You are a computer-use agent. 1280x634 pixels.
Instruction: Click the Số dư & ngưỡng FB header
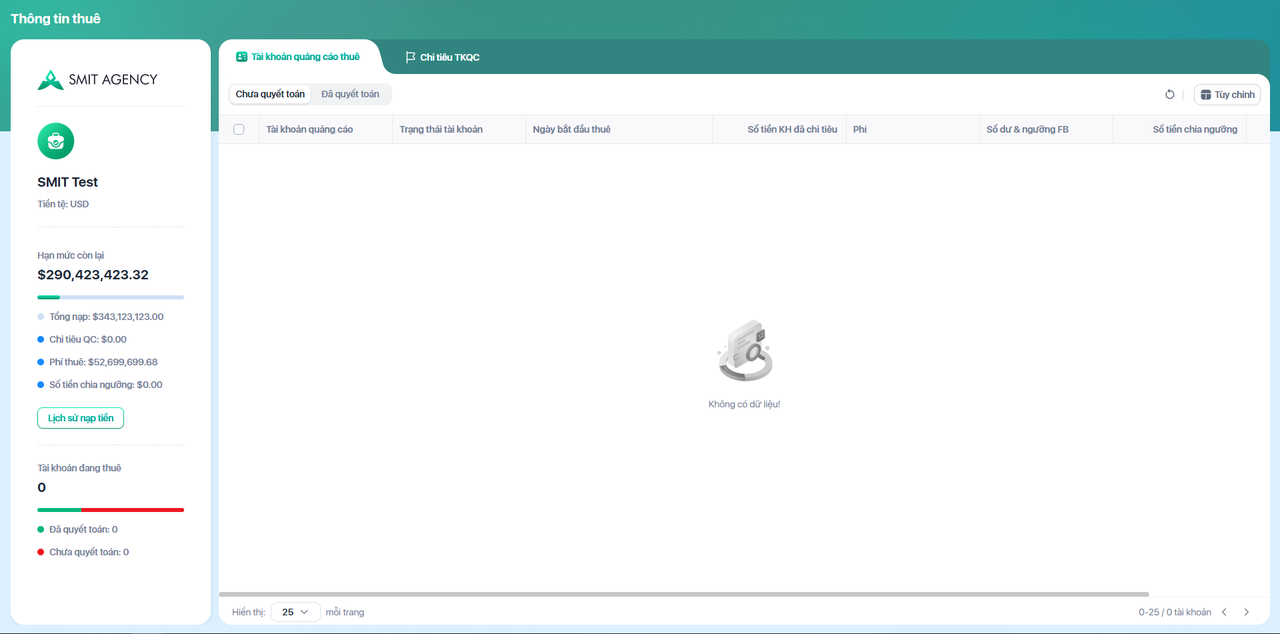click(x=1027, y=129)
